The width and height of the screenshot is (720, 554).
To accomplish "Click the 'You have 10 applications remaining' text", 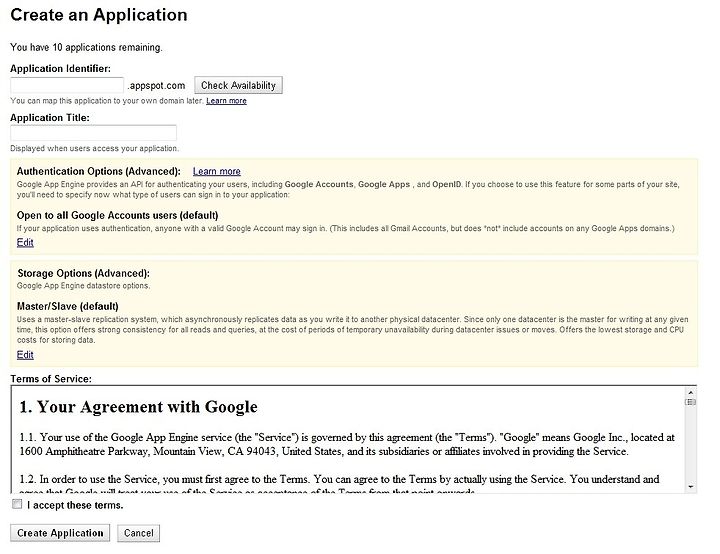I will click(86, 47).
